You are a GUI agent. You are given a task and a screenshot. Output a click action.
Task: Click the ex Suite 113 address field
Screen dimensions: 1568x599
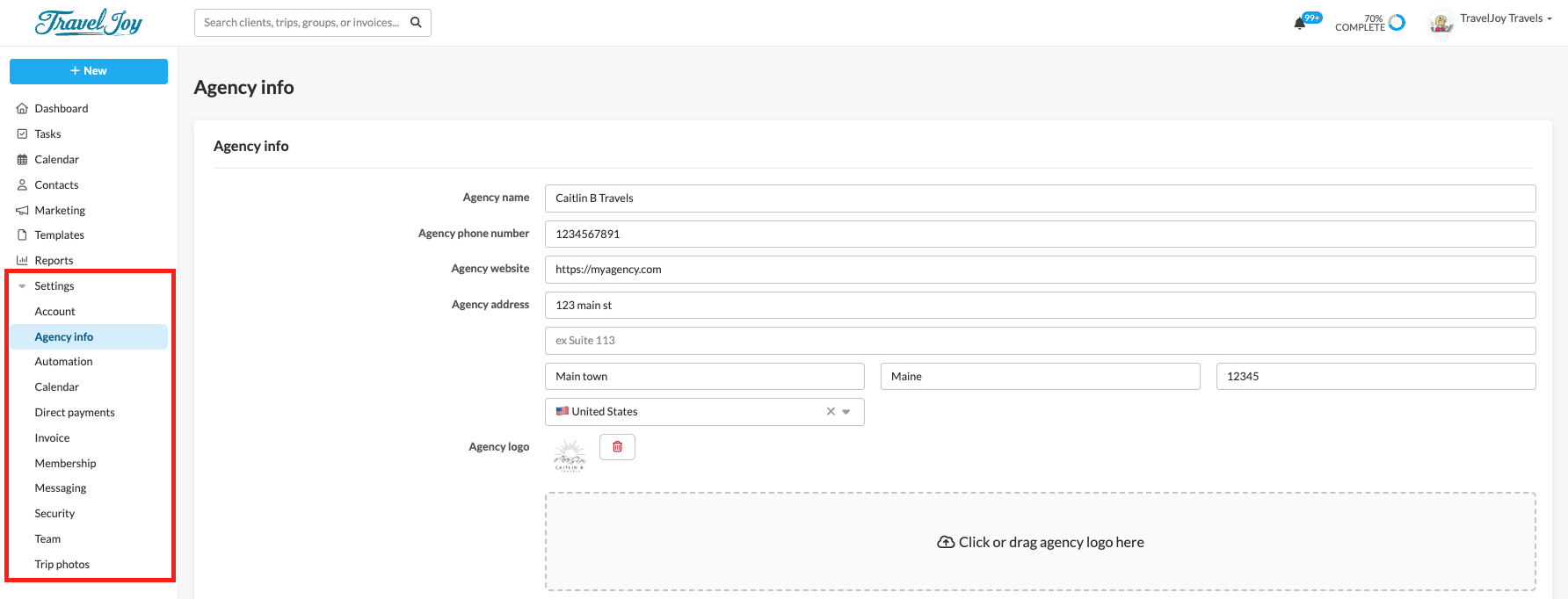[1041, 341]
